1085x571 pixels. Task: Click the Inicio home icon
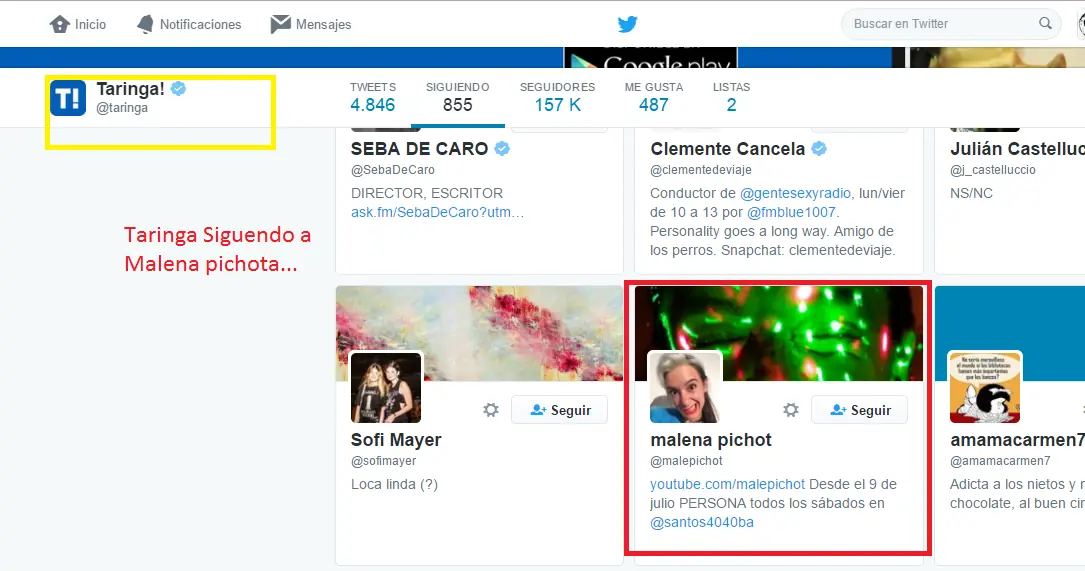pos(60,24)
